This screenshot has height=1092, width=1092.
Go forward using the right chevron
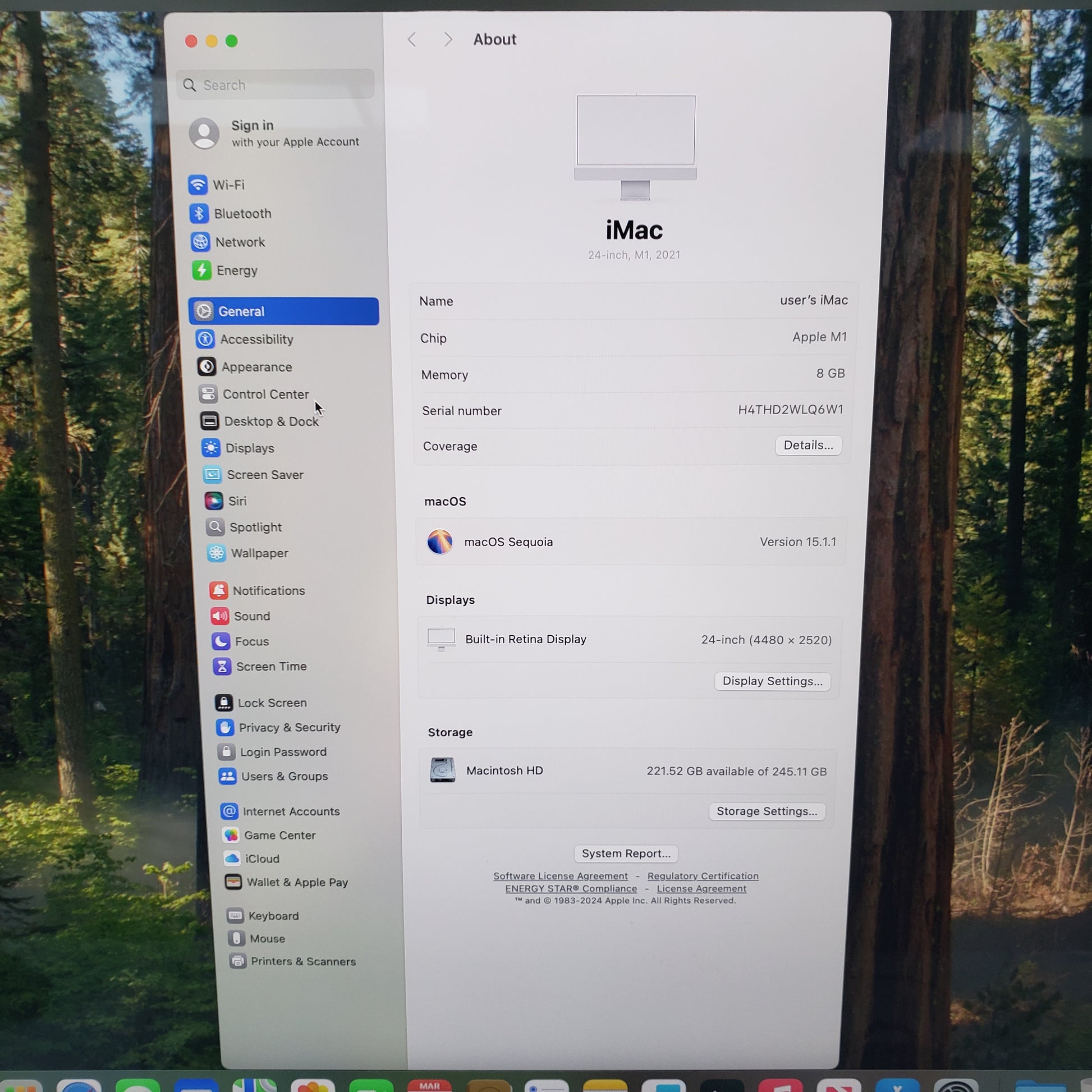[448, 40]
